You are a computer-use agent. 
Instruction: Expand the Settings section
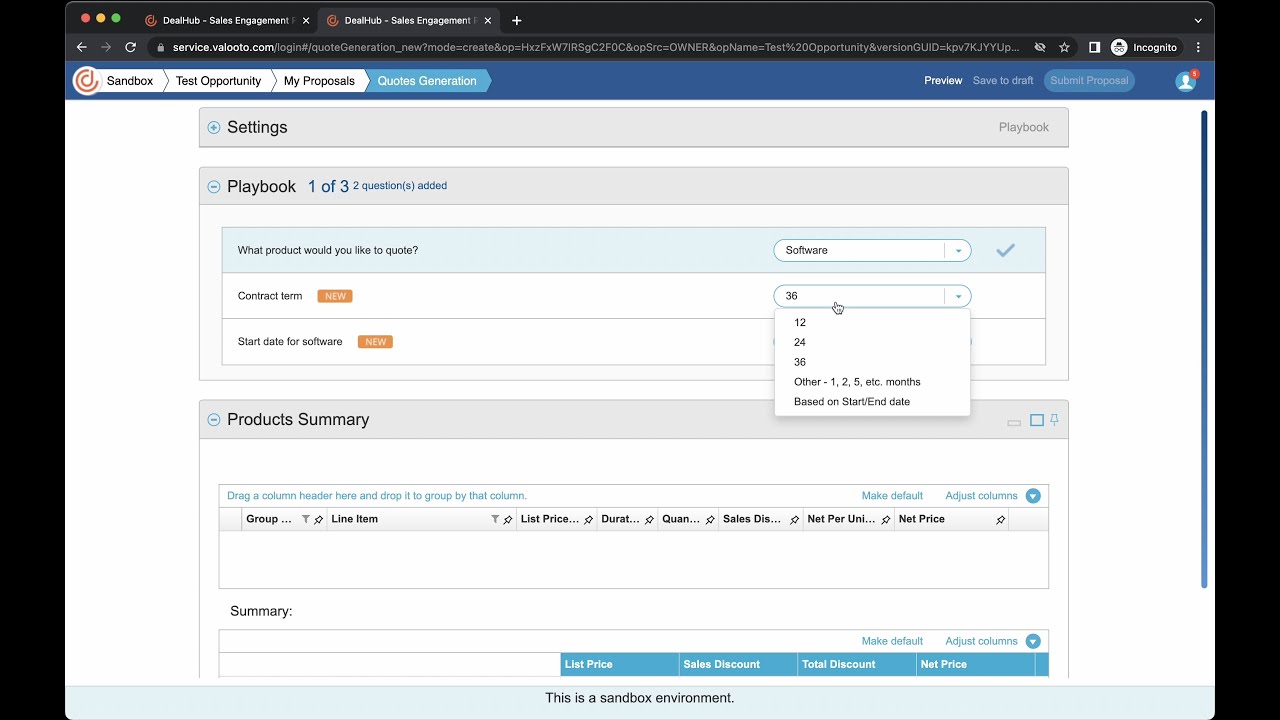(214, 128)
